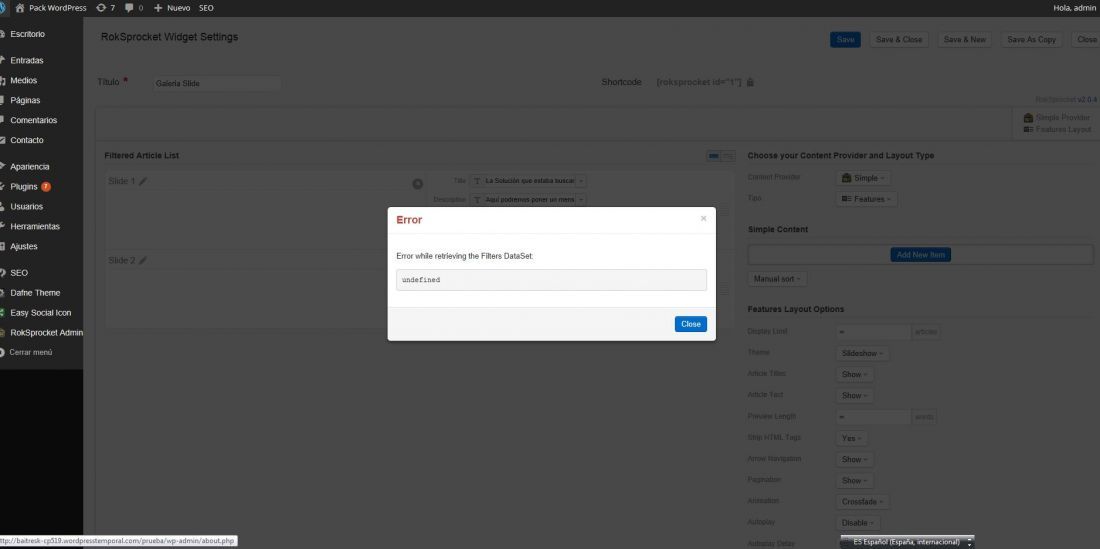Open the Manual sort dropdown
The height and width of the screenshot is (549, 1100).
(x=778, y=279)
